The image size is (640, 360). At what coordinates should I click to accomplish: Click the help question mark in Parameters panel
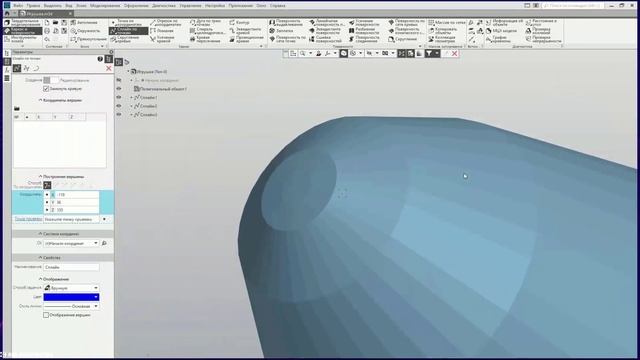point(100,59)
